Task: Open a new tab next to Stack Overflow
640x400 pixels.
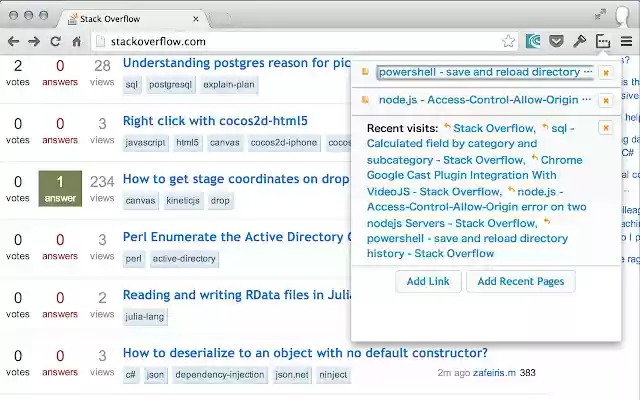Action: coord(223,19)
